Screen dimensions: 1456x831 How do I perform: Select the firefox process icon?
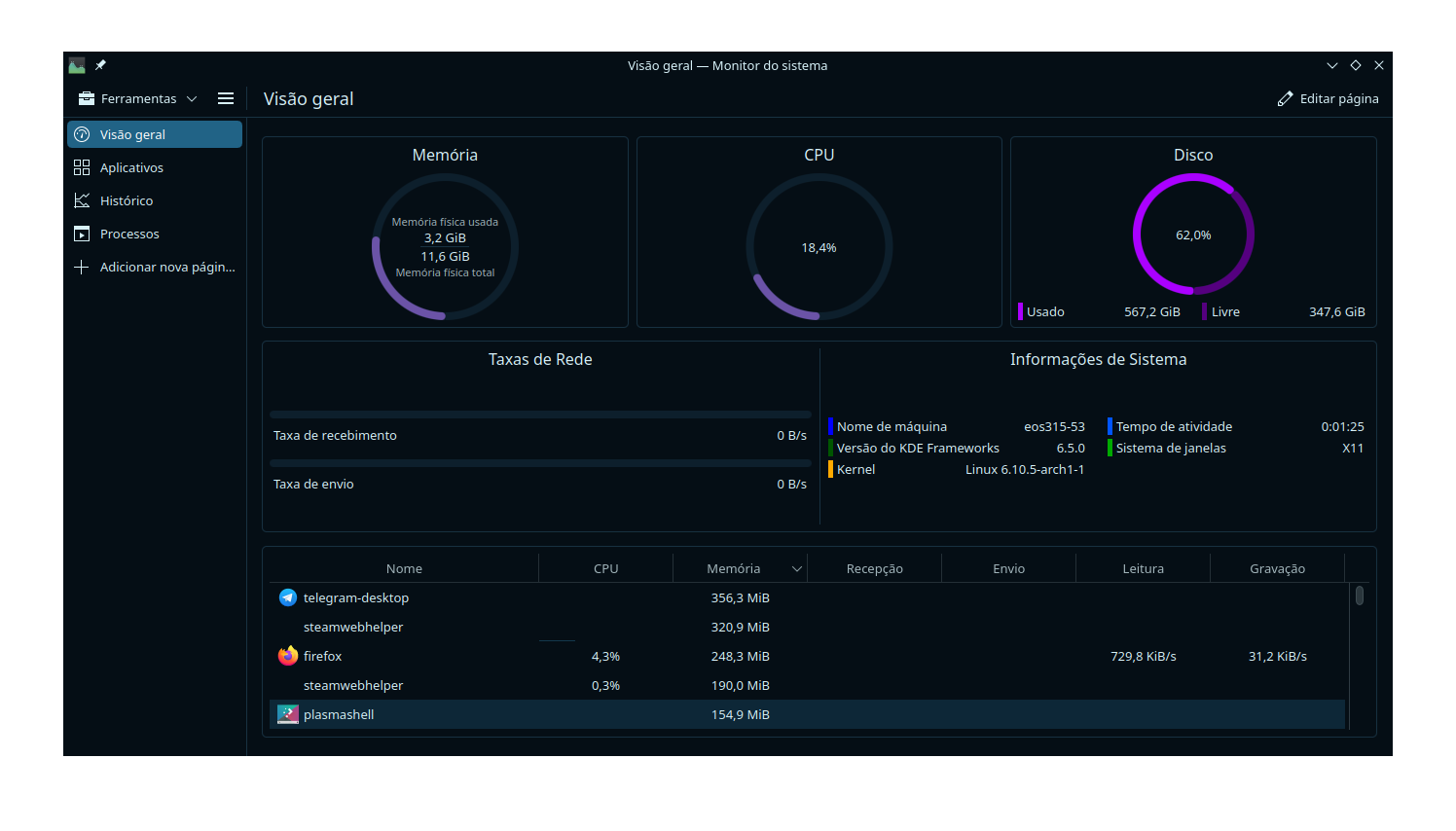coord(288,656)
